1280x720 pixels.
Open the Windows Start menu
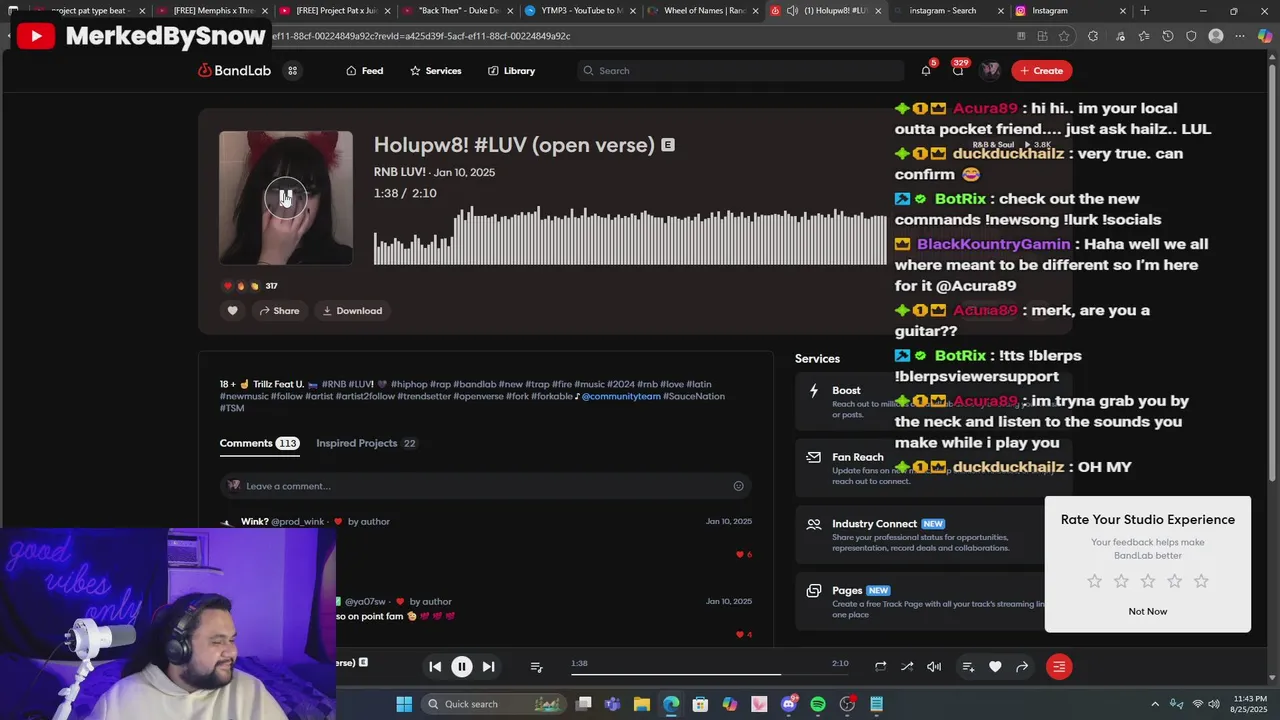click(404, 704)
